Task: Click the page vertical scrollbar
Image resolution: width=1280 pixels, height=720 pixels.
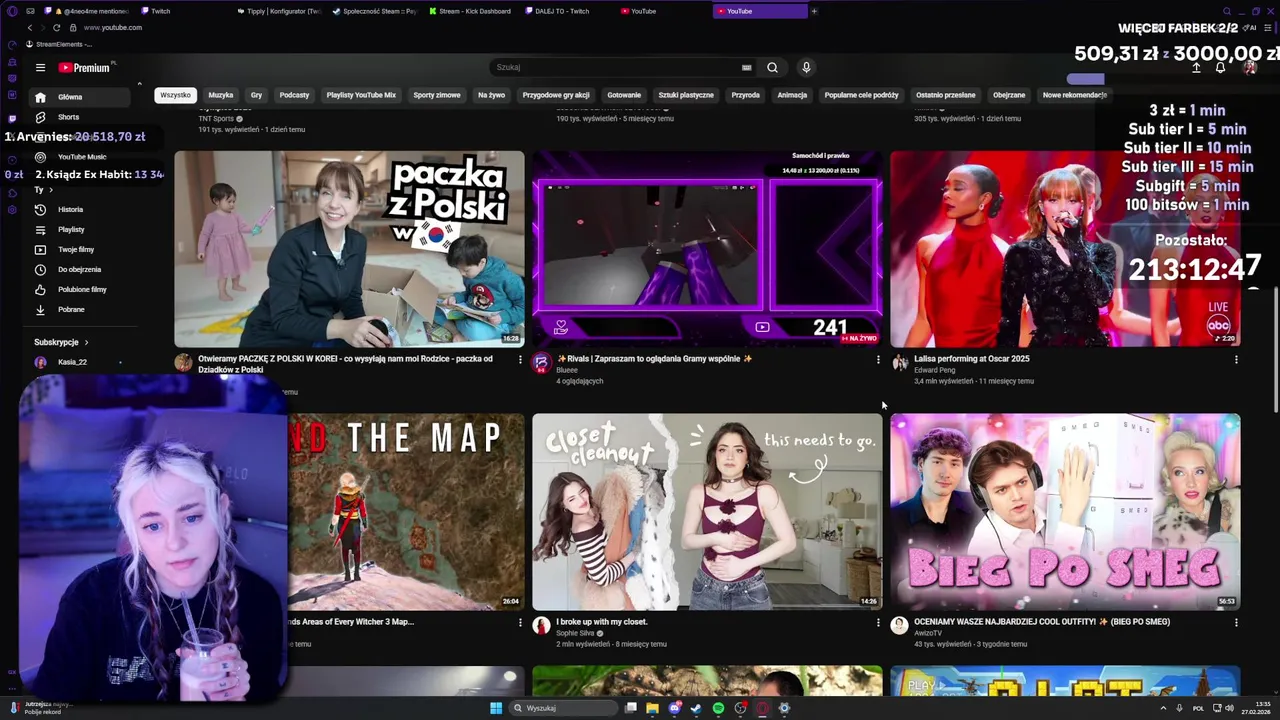Action: click(x=1275, y=350)
